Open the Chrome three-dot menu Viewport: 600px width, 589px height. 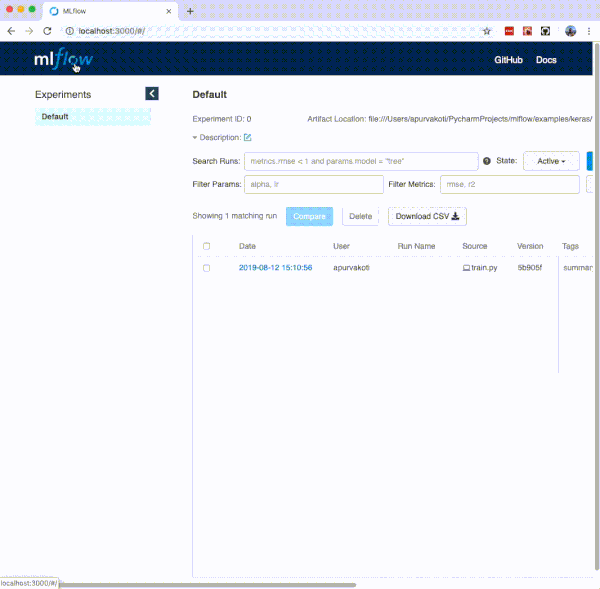590,31
